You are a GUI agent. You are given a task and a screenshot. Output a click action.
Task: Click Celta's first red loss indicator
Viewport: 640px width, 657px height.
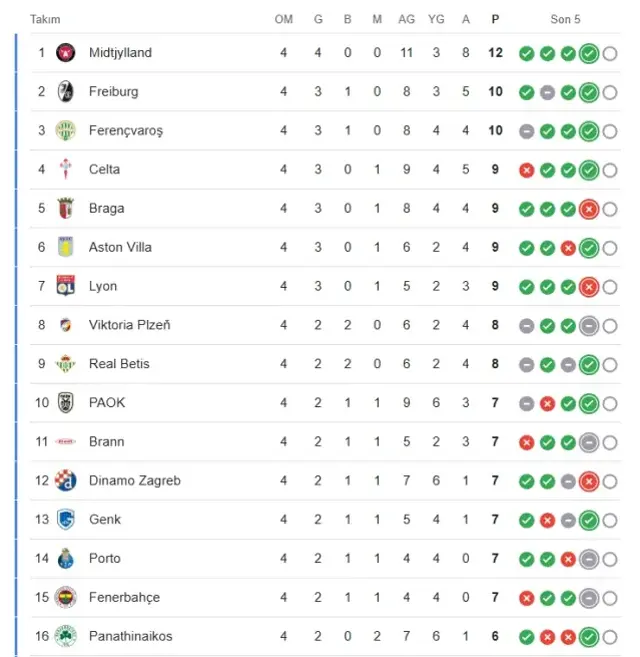click(526, 170)
